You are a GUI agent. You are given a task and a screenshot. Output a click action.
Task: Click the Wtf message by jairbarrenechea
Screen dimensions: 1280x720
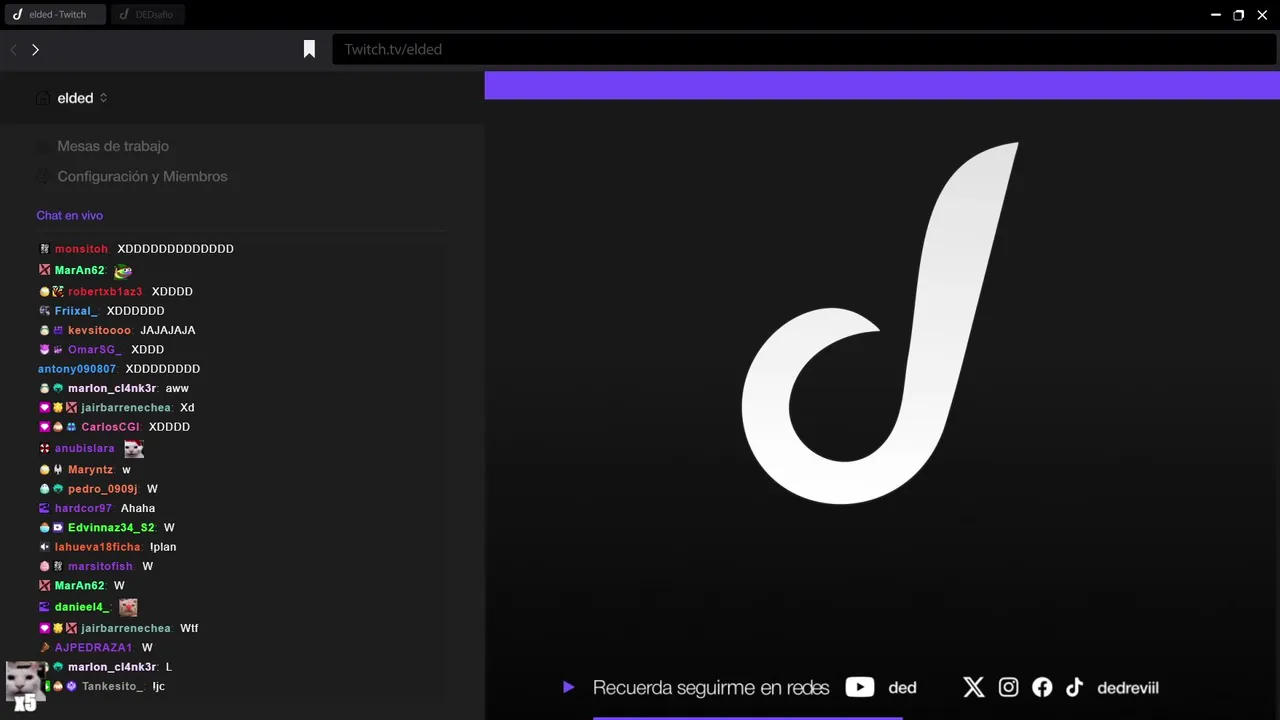click(x=189, y=628)
